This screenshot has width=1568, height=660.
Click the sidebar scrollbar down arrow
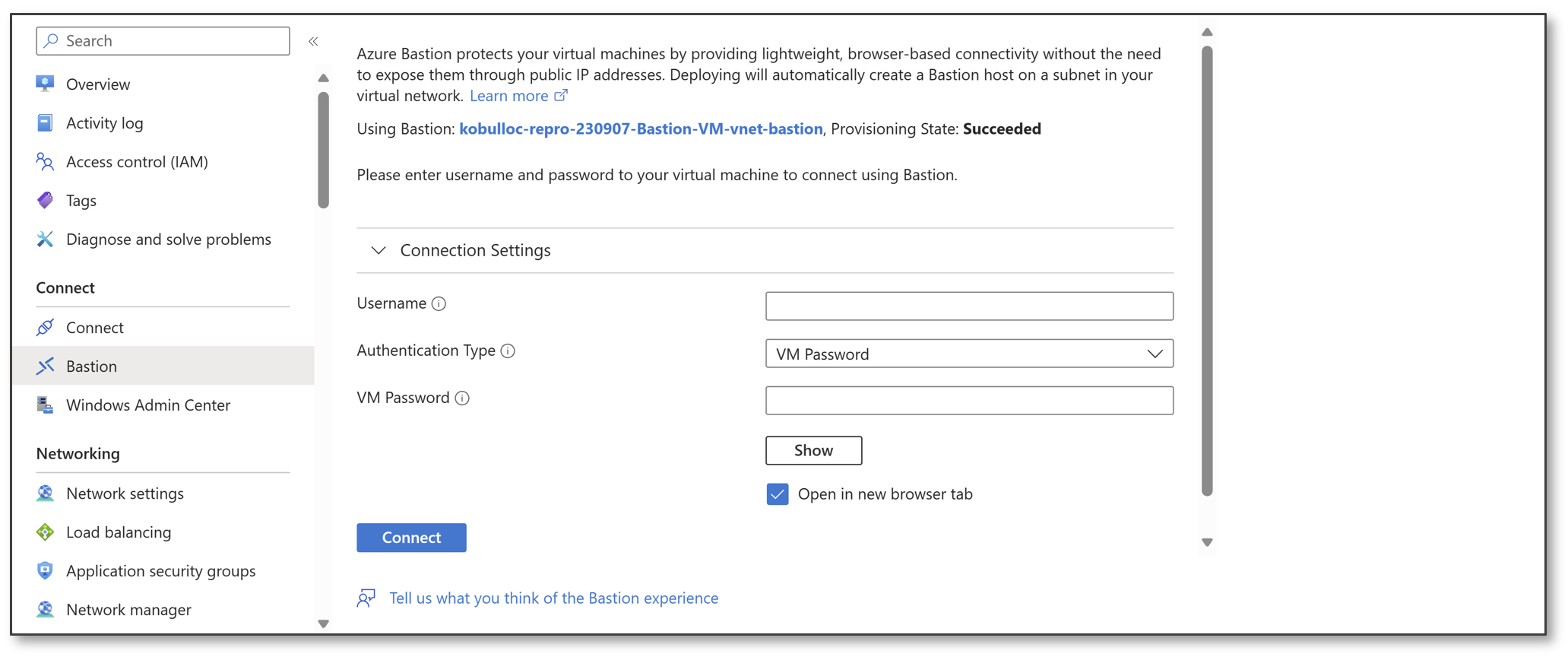coord(323,624)
